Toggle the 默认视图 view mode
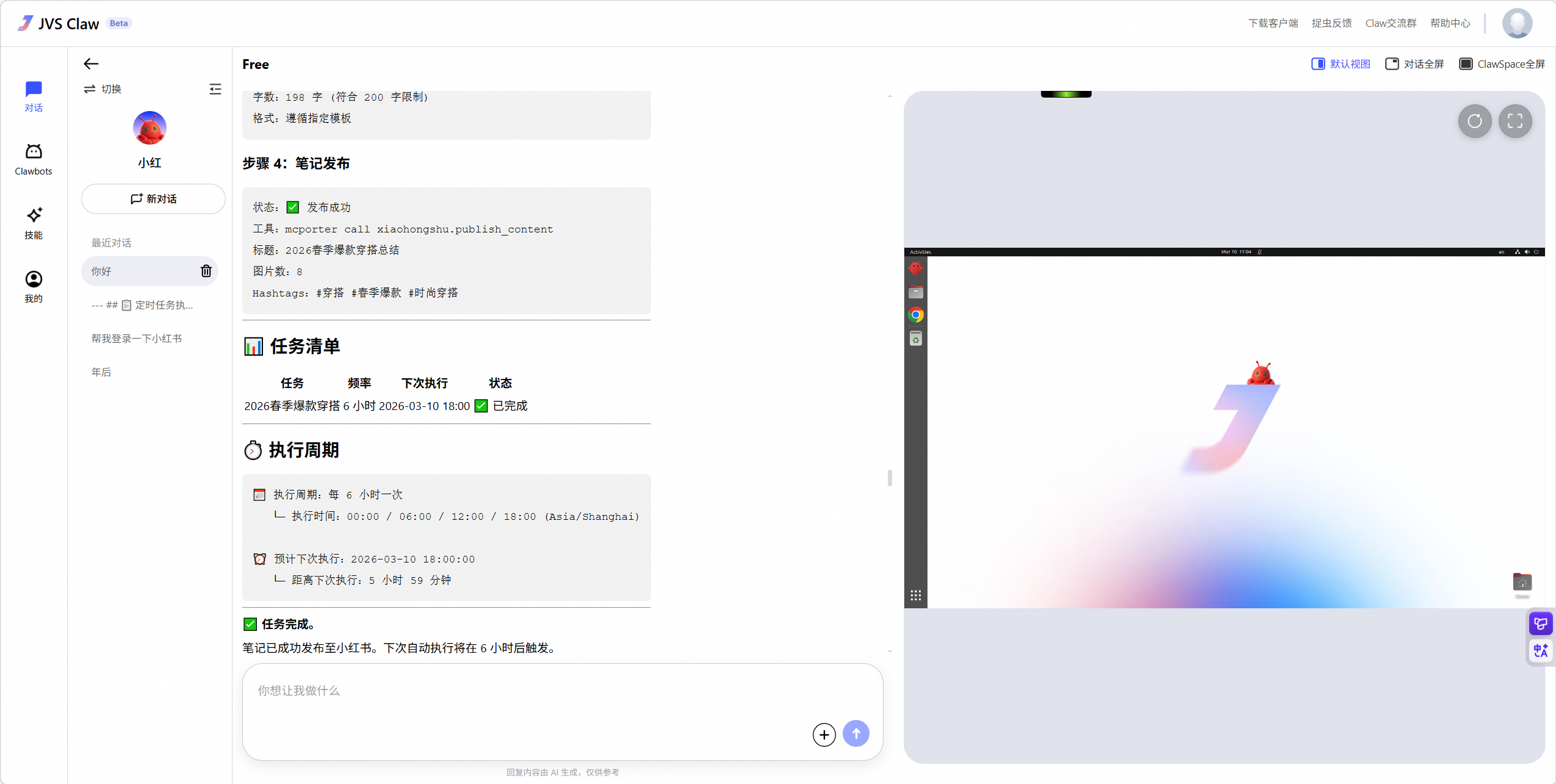1556x784 pixels. [1341, 63]
